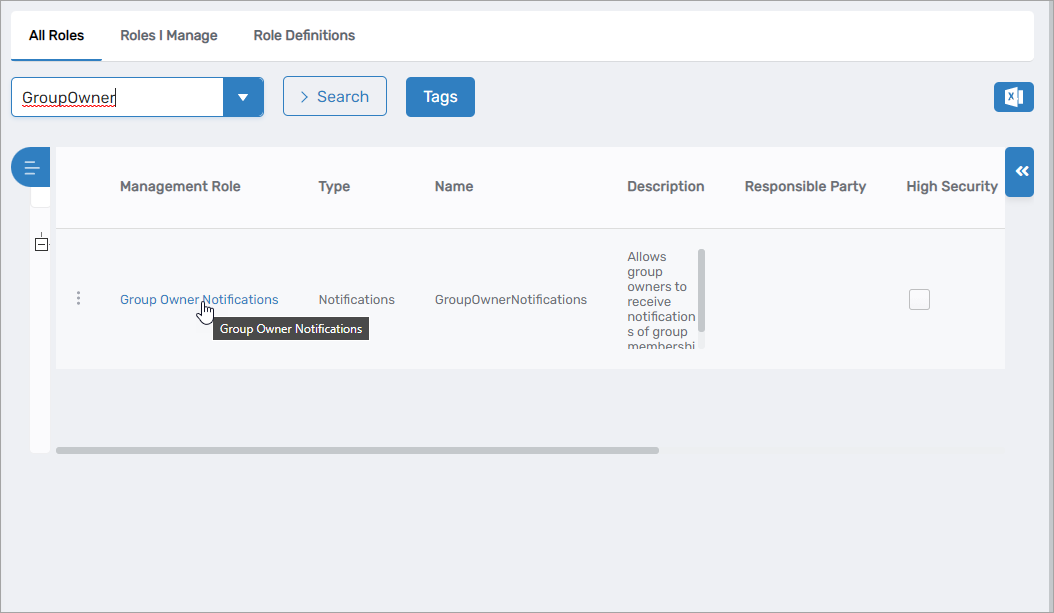Toggle High Security checkbox for Group Owner Notifications
1054x613 pixels.
[919, 299]
